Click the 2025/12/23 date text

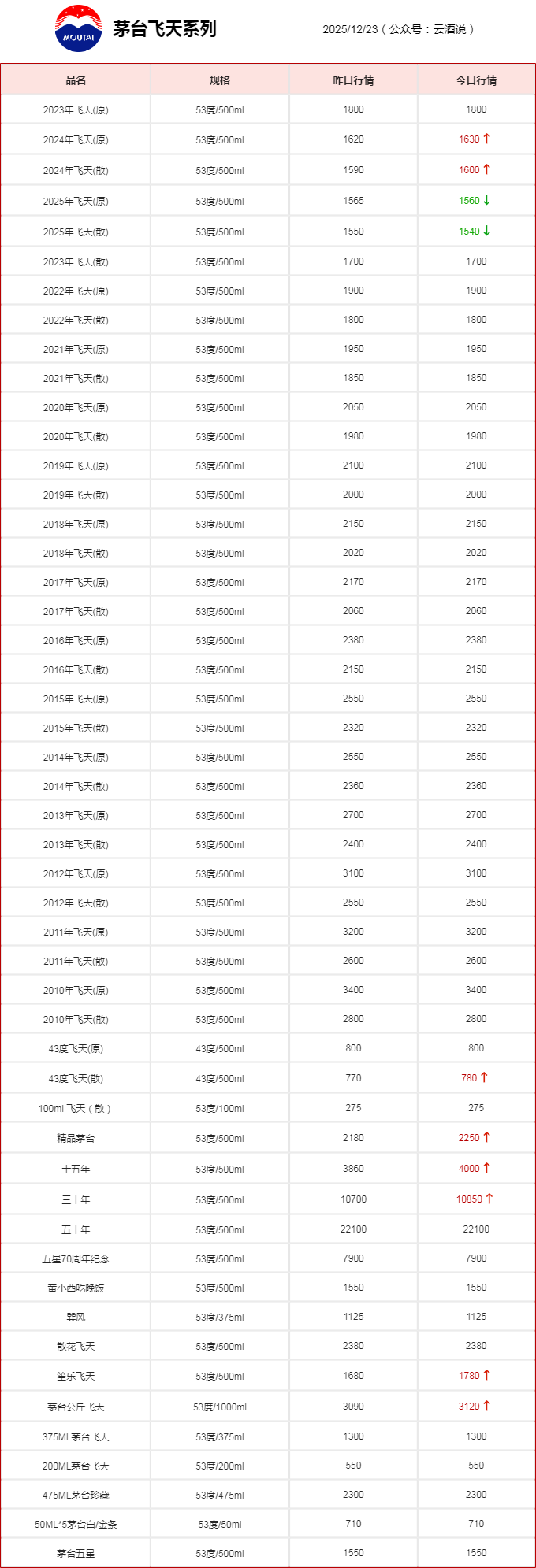(350, 29)
